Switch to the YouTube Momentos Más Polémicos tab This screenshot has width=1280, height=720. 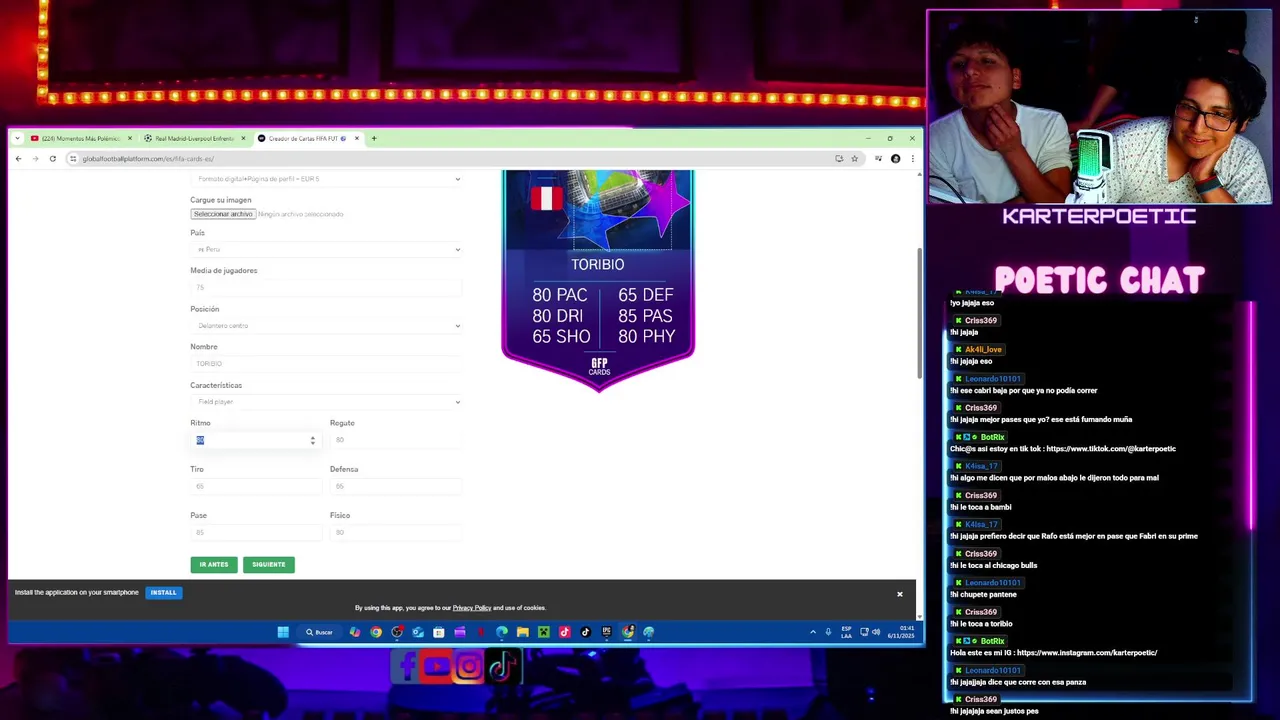point(80,138)
